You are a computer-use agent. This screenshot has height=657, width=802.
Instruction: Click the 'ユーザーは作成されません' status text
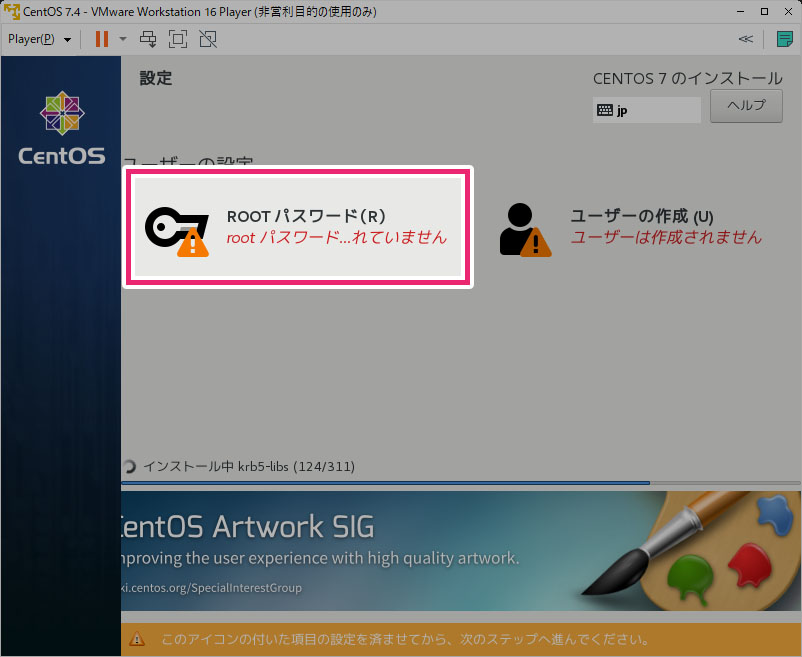tap(666, 237)
